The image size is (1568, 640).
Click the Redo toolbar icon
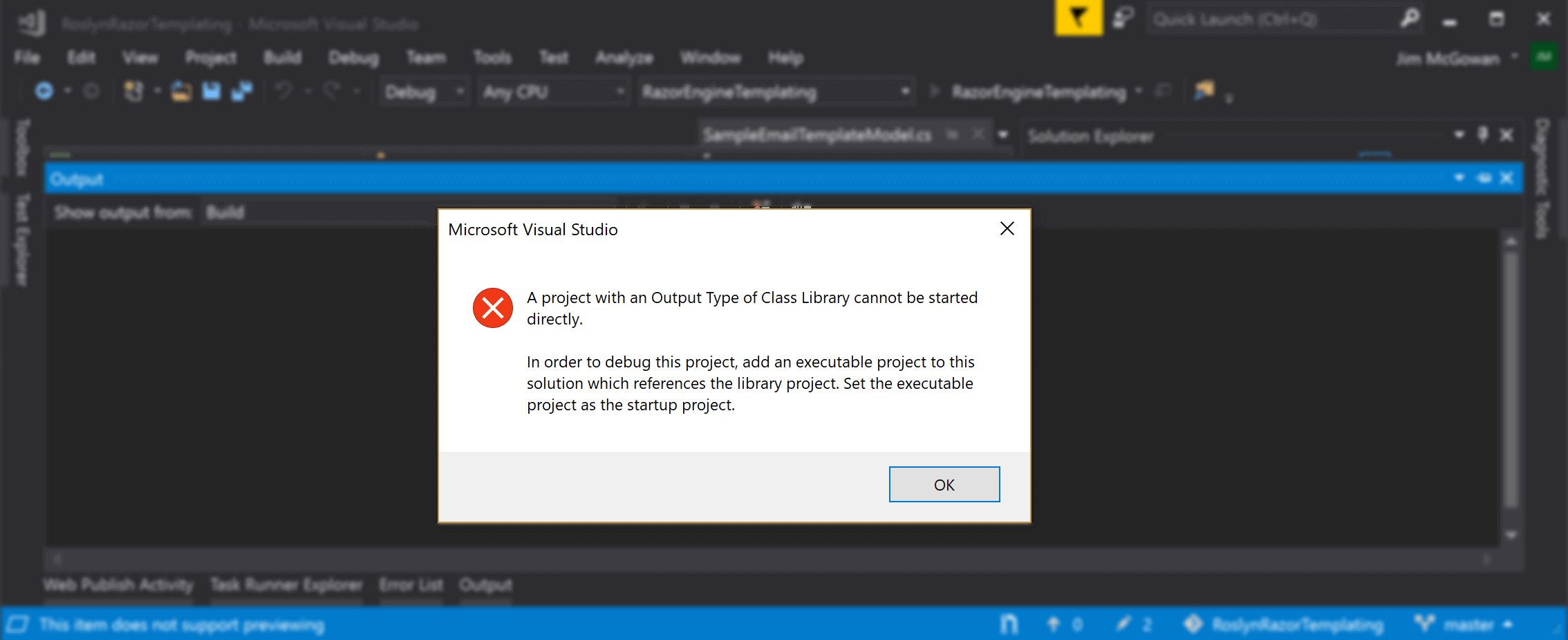pos(333,91)
